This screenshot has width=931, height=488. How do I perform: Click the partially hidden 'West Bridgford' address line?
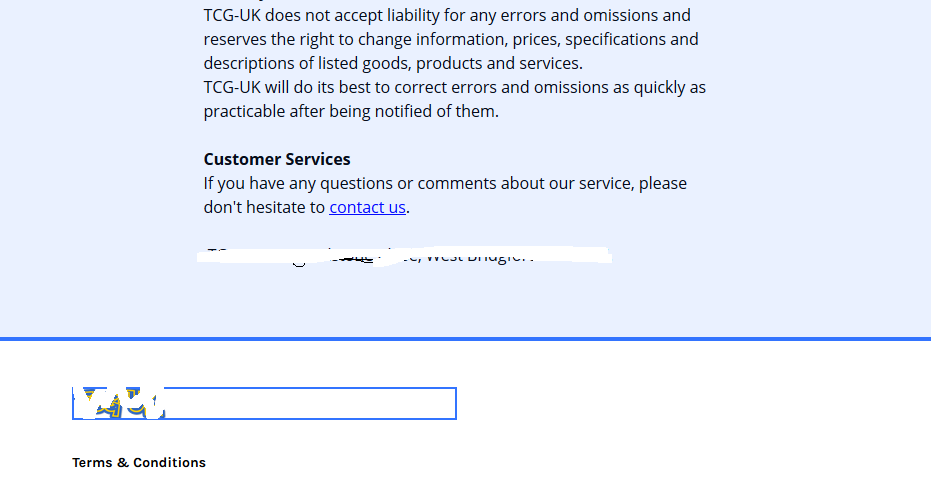click(x=404, y=256)
